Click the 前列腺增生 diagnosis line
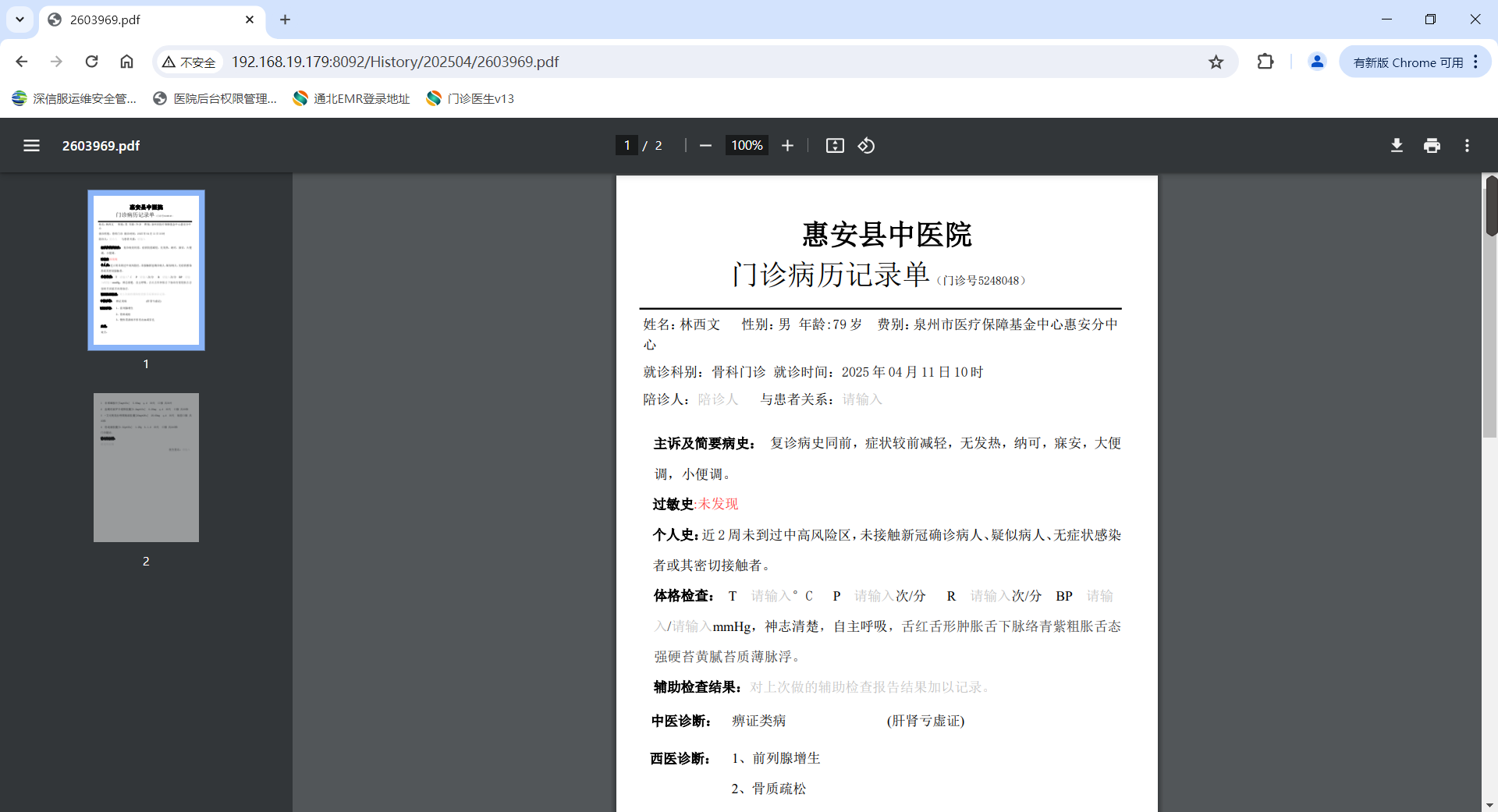The width and height of the screenshot is (1498, 812). tap(776, 758)
